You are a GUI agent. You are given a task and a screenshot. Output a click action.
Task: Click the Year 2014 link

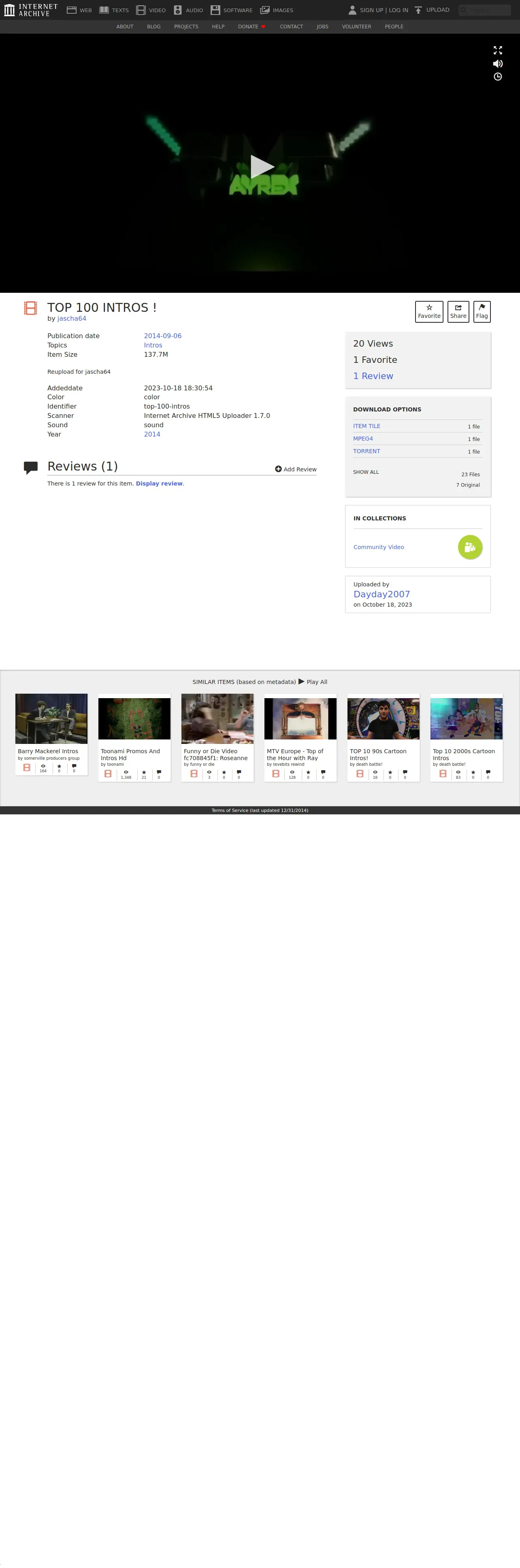pyautogui.click(x=152, y=434)
